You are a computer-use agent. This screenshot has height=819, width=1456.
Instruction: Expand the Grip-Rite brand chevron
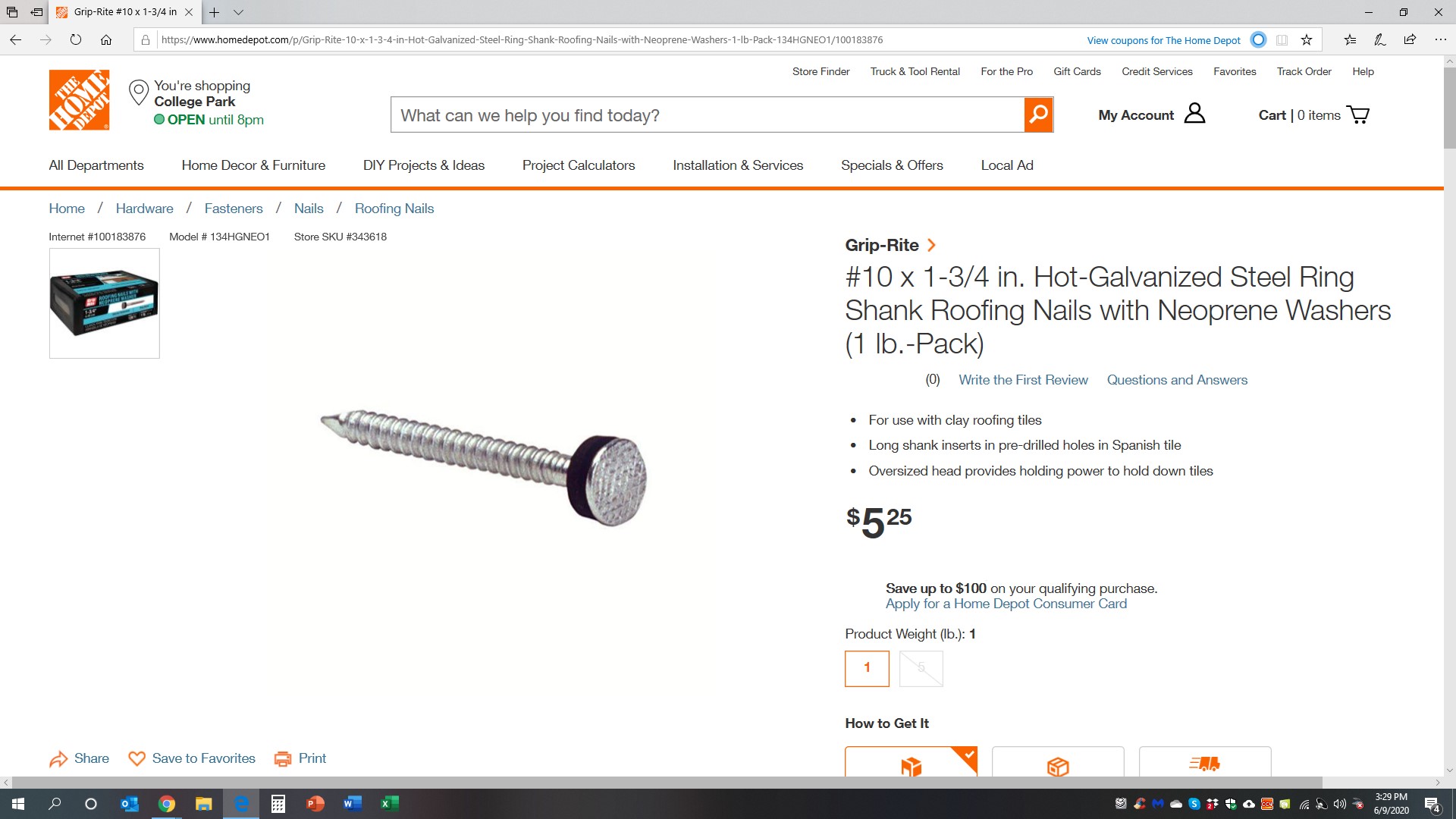coord(931,245)
